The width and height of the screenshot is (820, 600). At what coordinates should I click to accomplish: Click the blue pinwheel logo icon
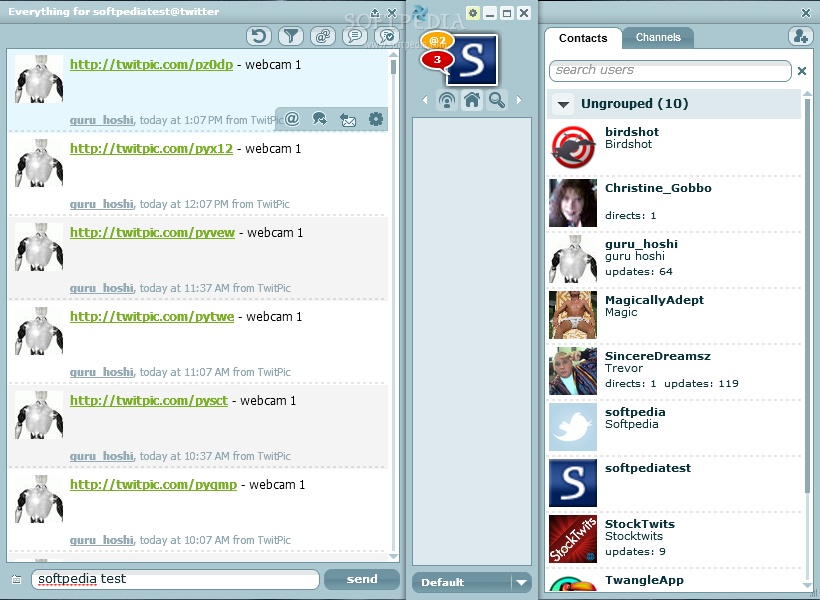point(420,13)
